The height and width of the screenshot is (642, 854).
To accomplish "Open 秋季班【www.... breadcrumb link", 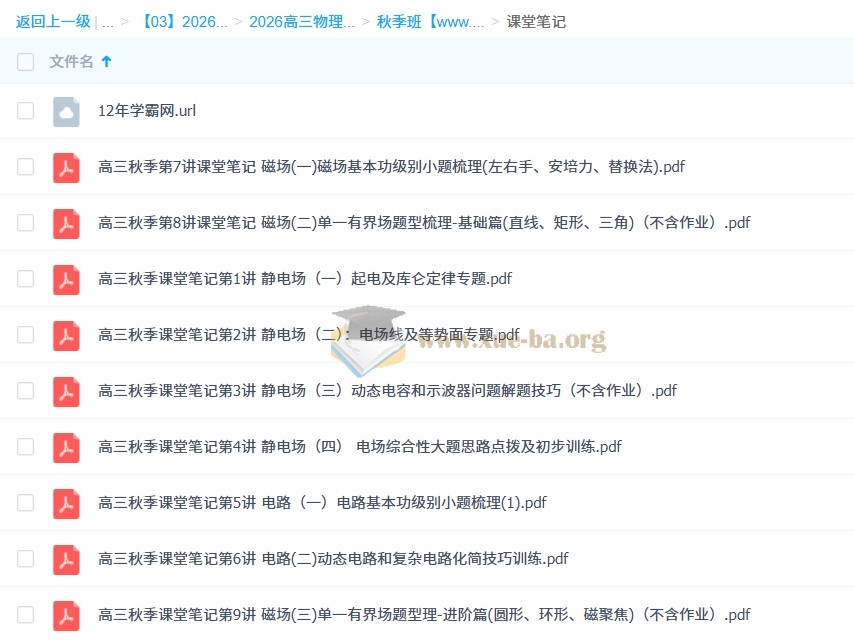I will [x=430, y=21].
